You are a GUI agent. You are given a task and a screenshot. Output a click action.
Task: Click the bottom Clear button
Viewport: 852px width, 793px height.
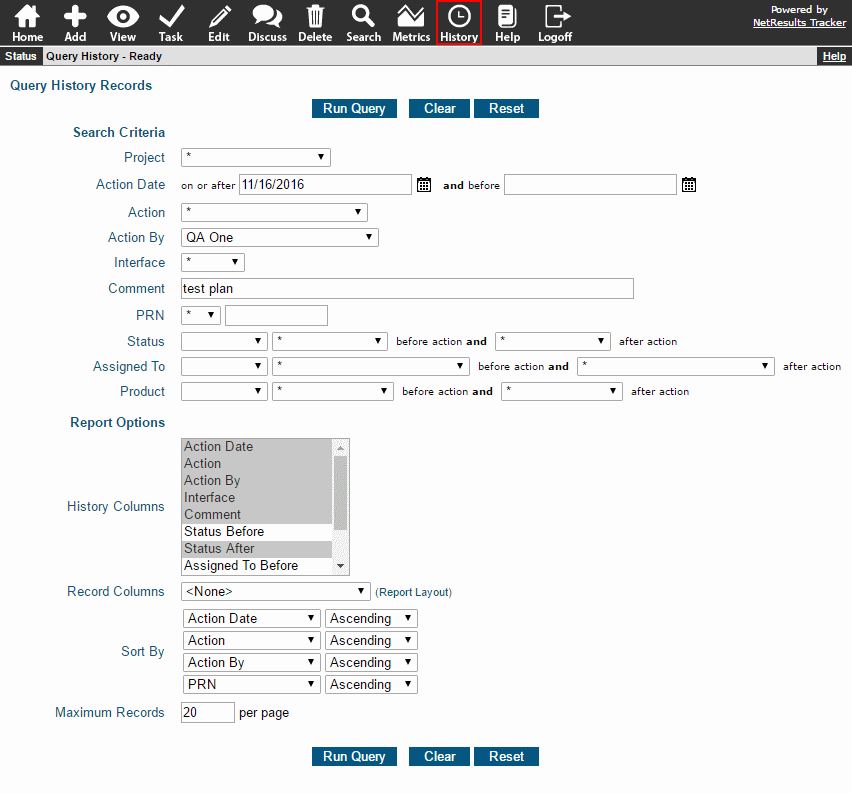point(439,756)
